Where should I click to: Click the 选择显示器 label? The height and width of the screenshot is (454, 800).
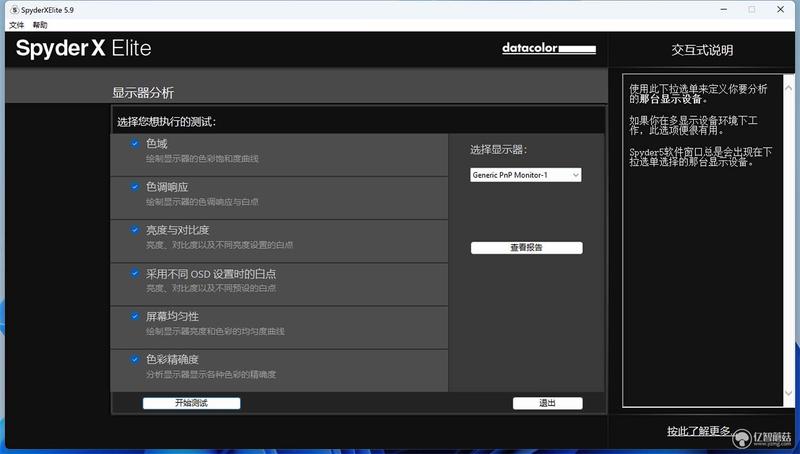[498, 149]
